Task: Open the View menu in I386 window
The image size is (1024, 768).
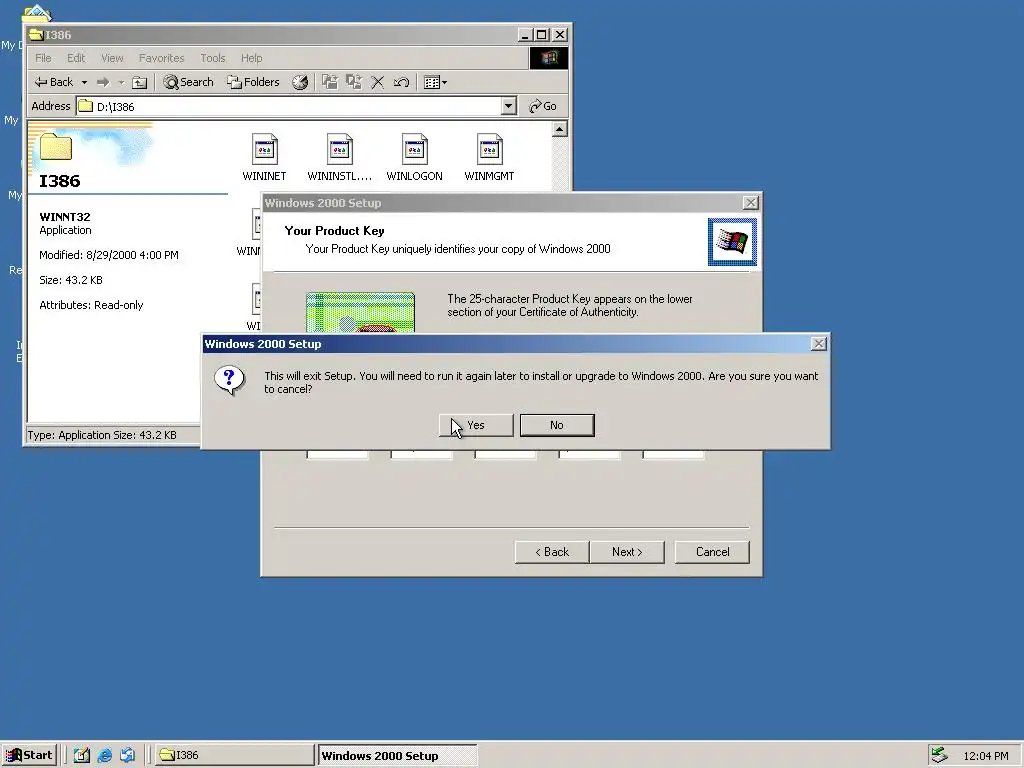Action: [x=112, y=58]
